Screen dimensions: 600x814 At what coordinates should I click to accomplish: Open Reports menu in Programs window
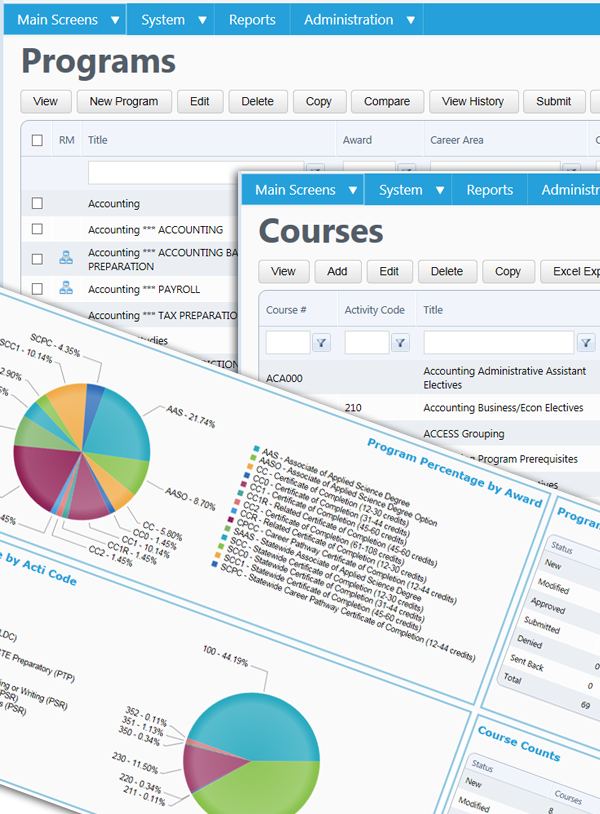[252, 20]
